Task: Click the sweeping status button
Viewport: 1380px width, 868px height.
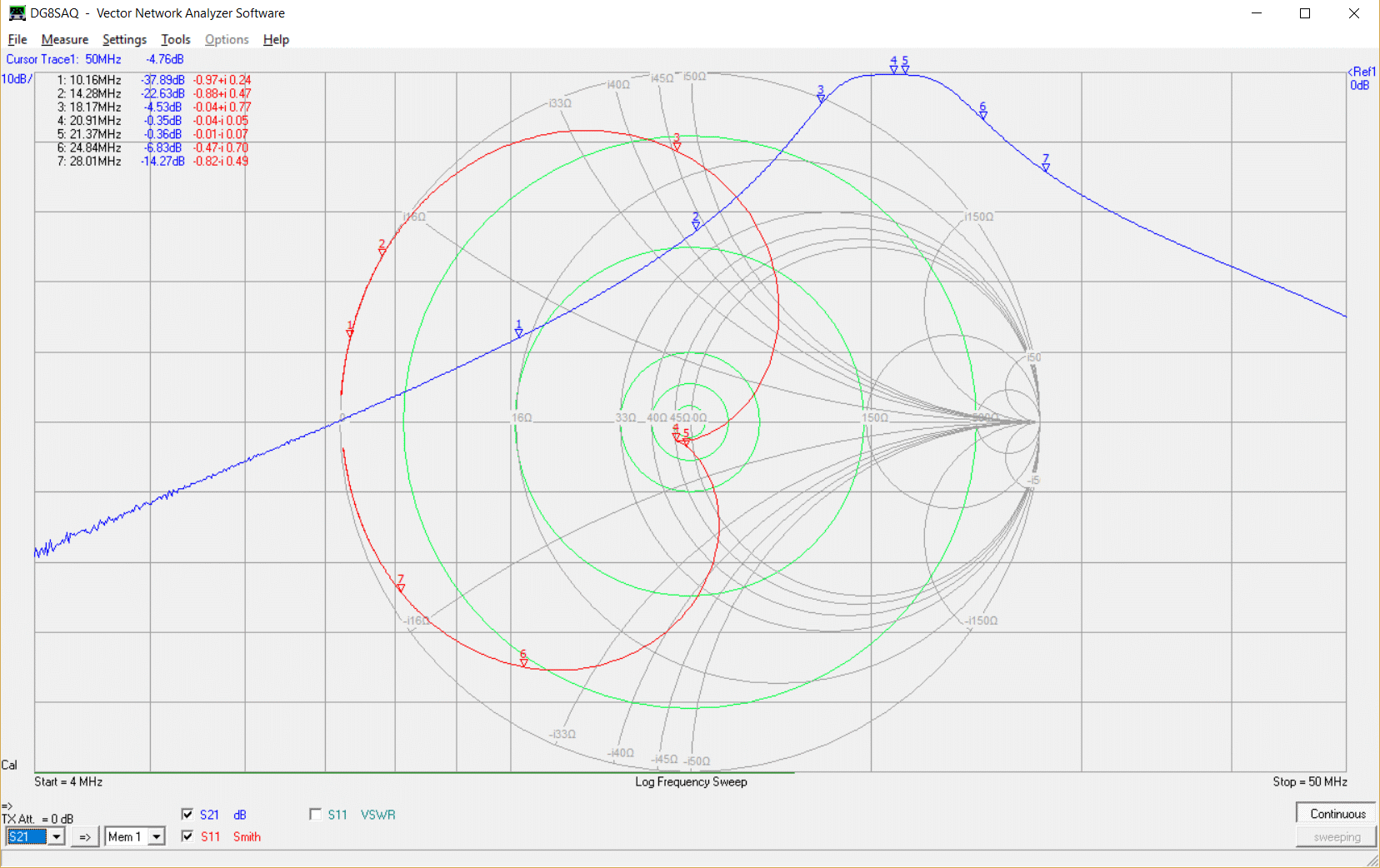Action: [x=1337, y=837]
